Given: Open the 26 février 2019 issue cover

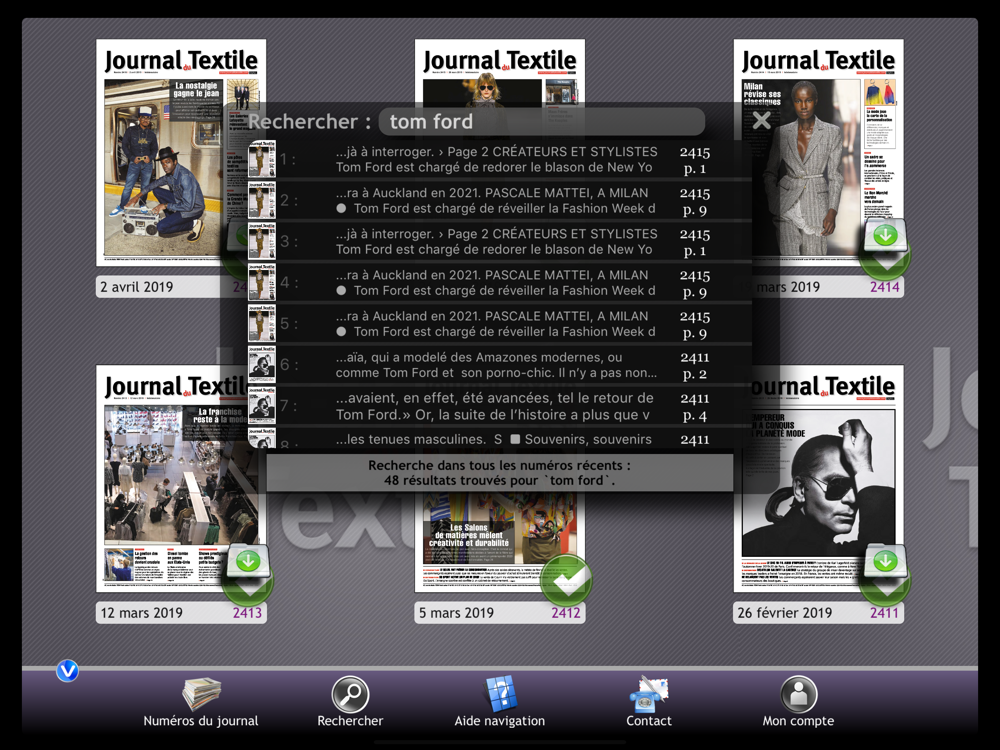Looking at the screenshot, I should point(818,478).
